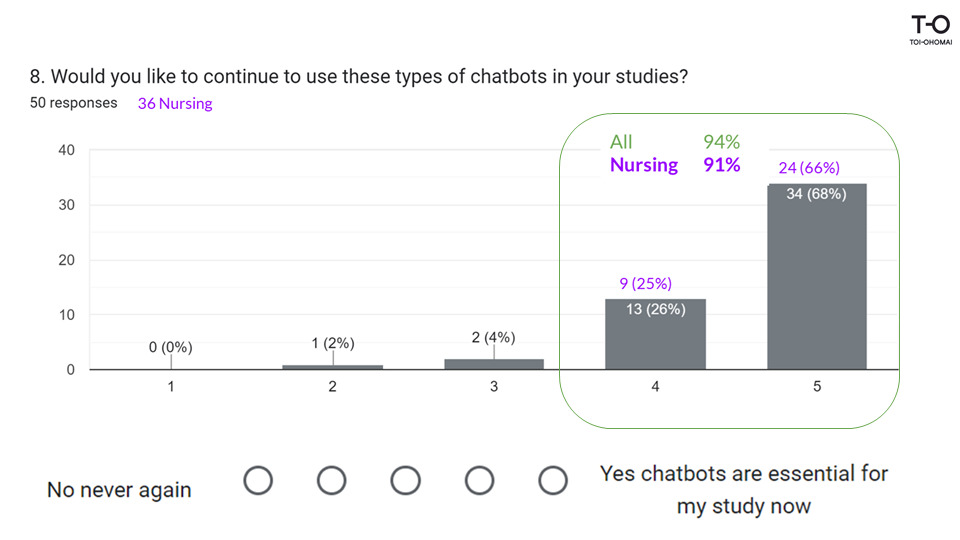Click the purple "Nursing 91%" summary

point(675,165)
